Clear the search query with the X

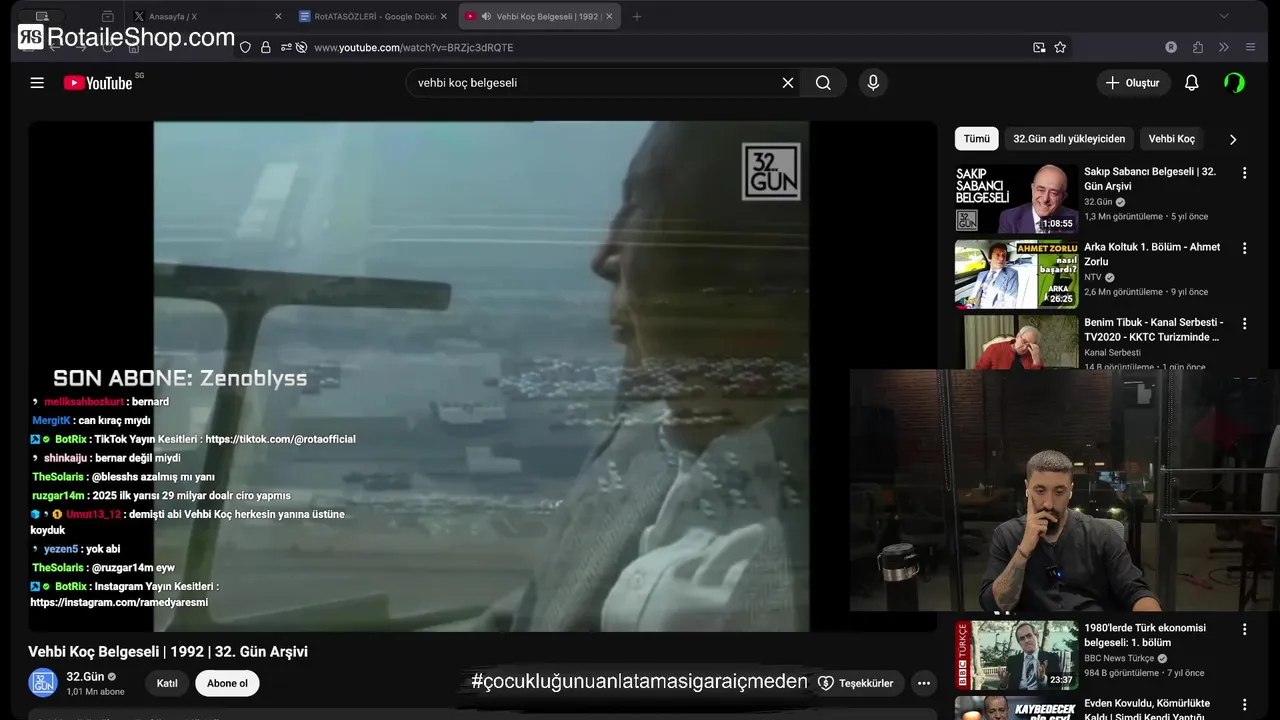(788, 83)
